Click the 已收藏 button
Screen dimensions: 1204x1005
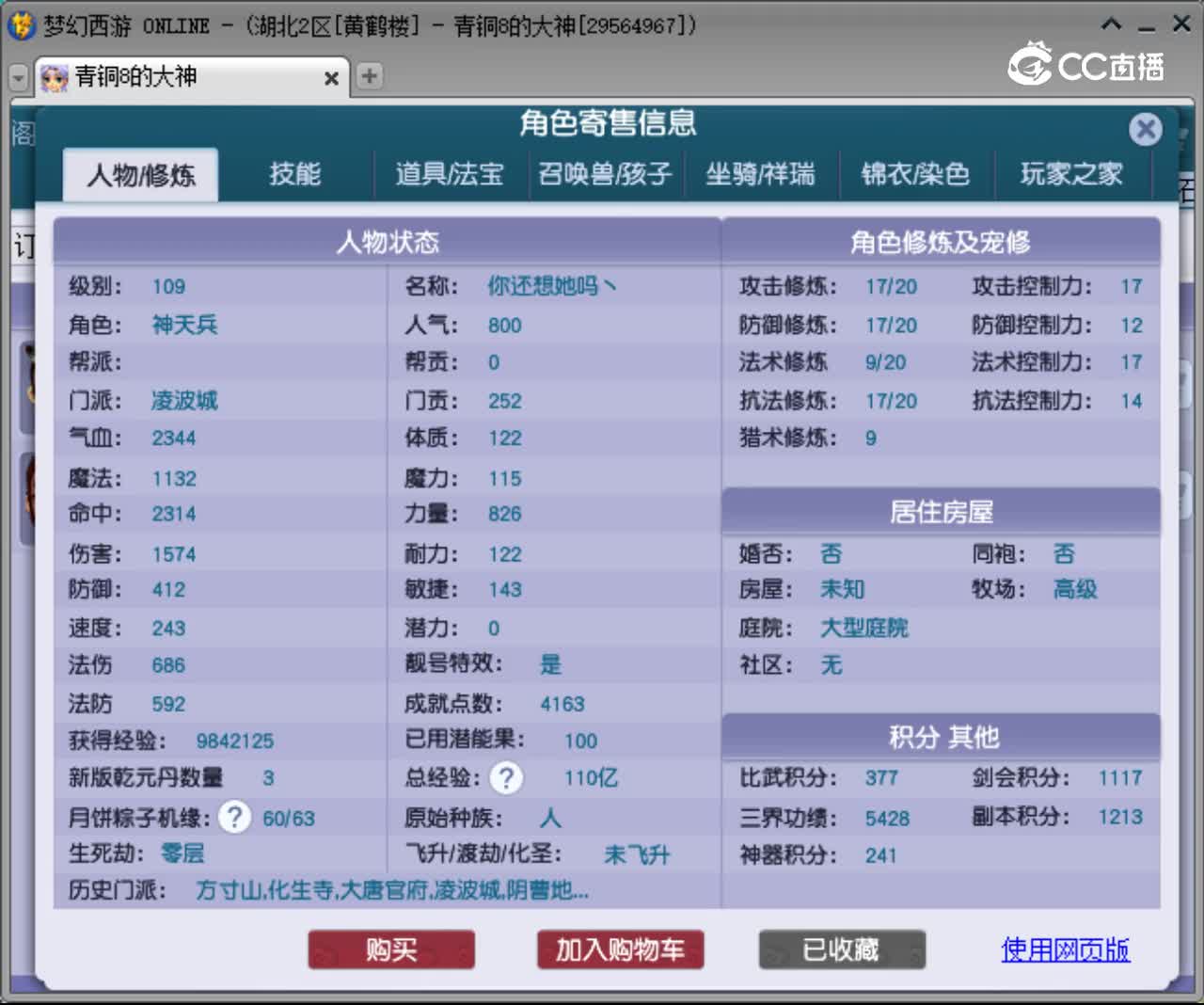coord(842,949)
